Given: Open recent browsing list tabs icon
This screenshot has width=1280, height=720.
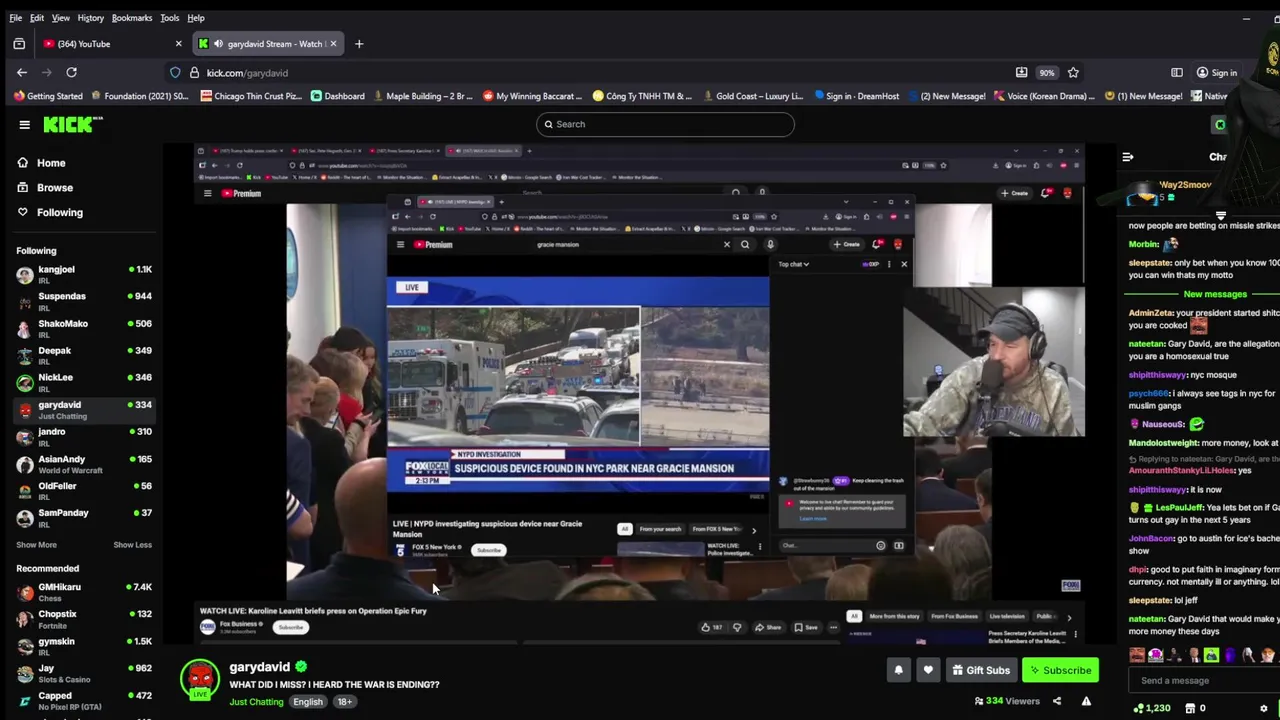Looking at the screenshot, I should (19, 44).
